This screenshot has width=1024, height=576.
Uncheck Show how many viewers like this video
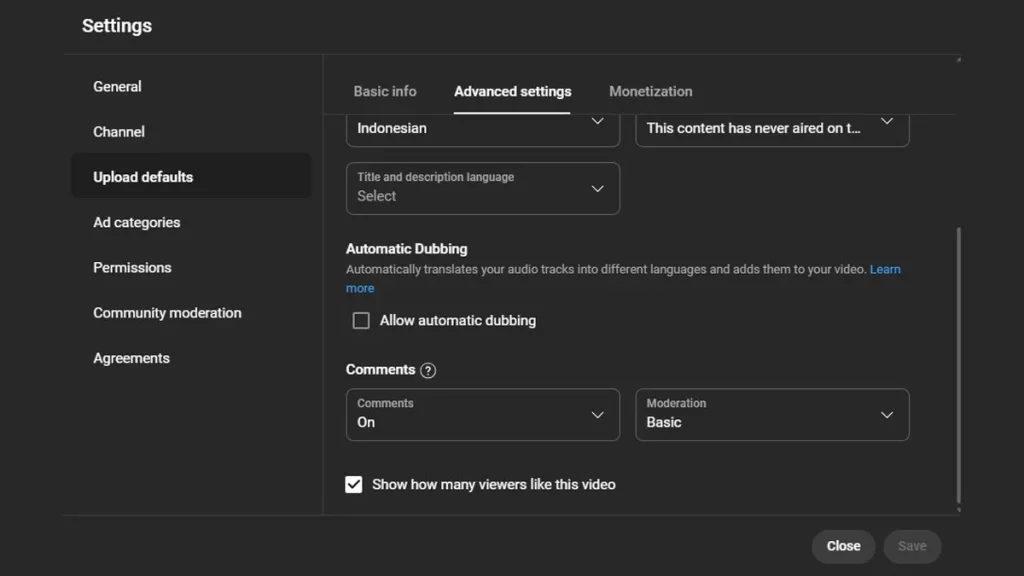(354, 484)
